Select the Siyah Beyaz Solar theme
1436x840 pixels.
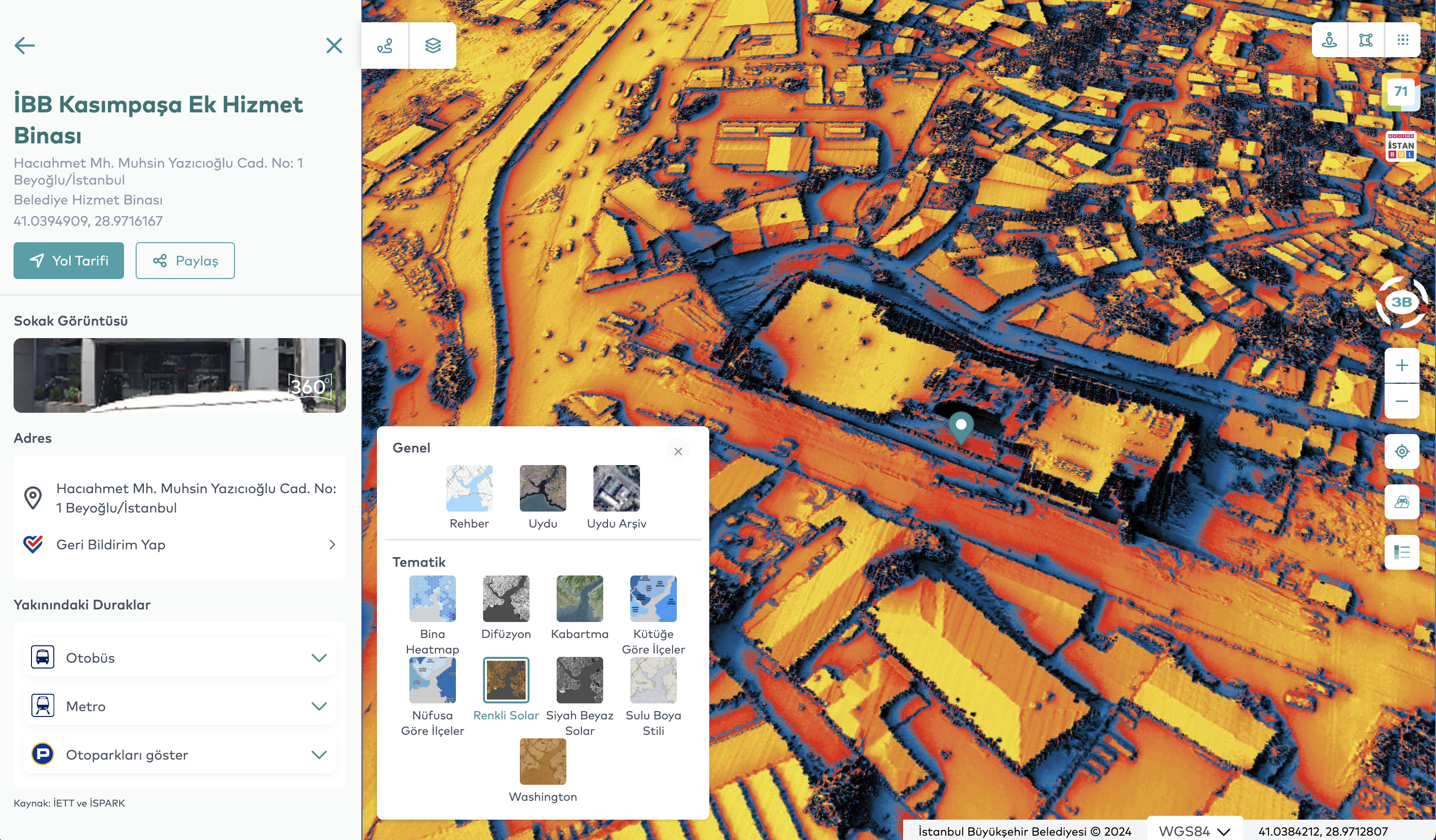click(579, 681)
